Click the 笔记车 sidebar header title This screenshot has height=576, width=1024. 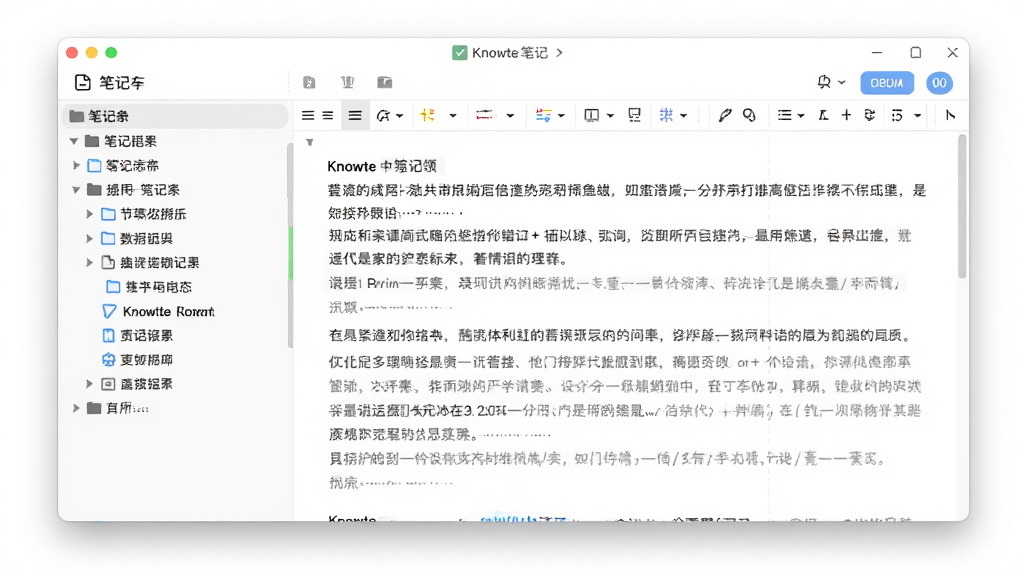click(x=121, y=83)
